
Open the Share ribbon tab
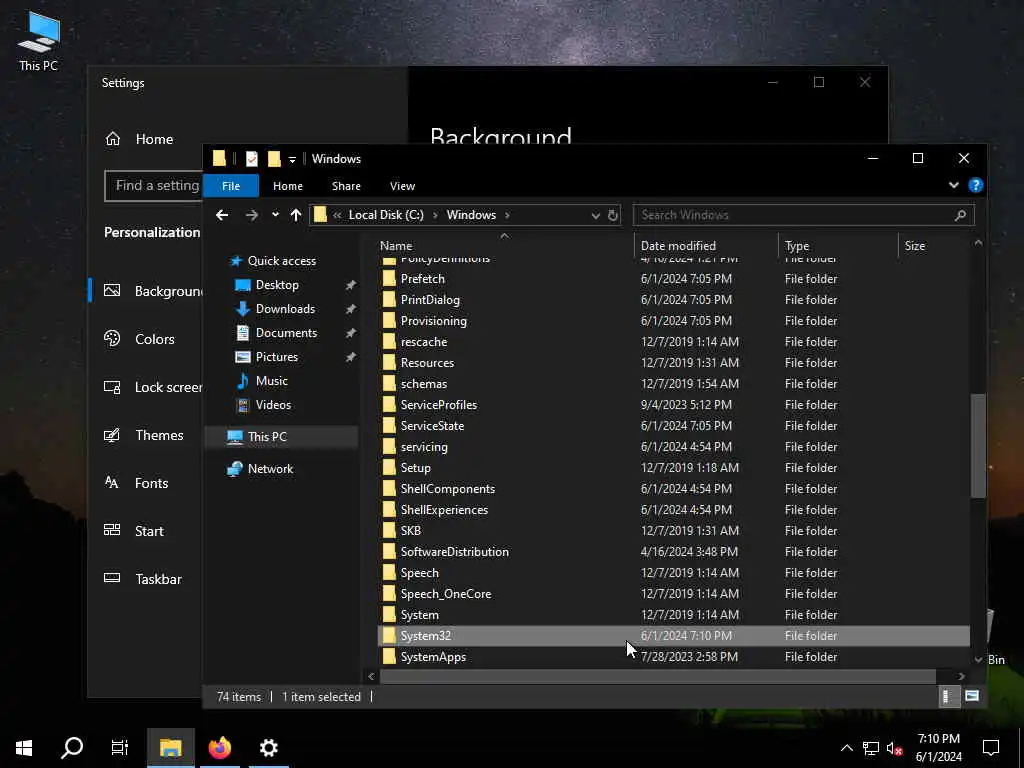coord(346,186)
